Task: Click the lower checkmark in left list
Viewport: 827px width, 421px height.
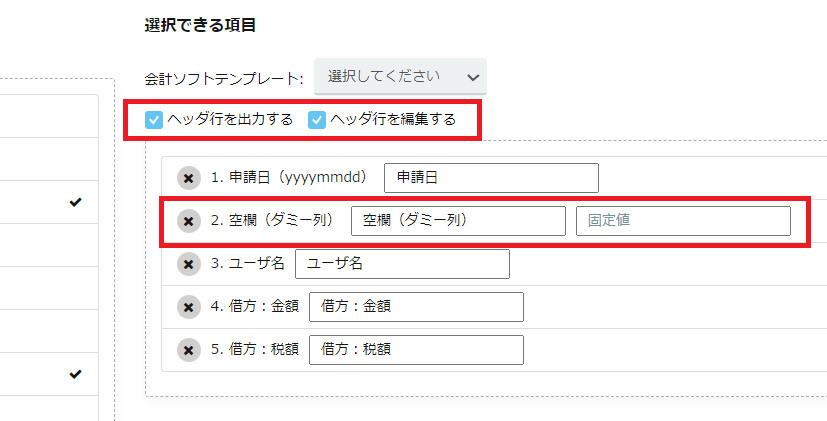Action: click(x=75, y=375)
